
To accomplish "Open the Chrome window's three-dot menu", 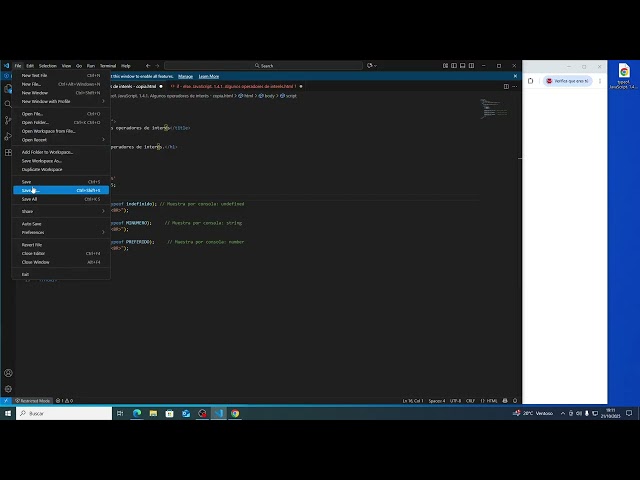I will coord(600,81).
